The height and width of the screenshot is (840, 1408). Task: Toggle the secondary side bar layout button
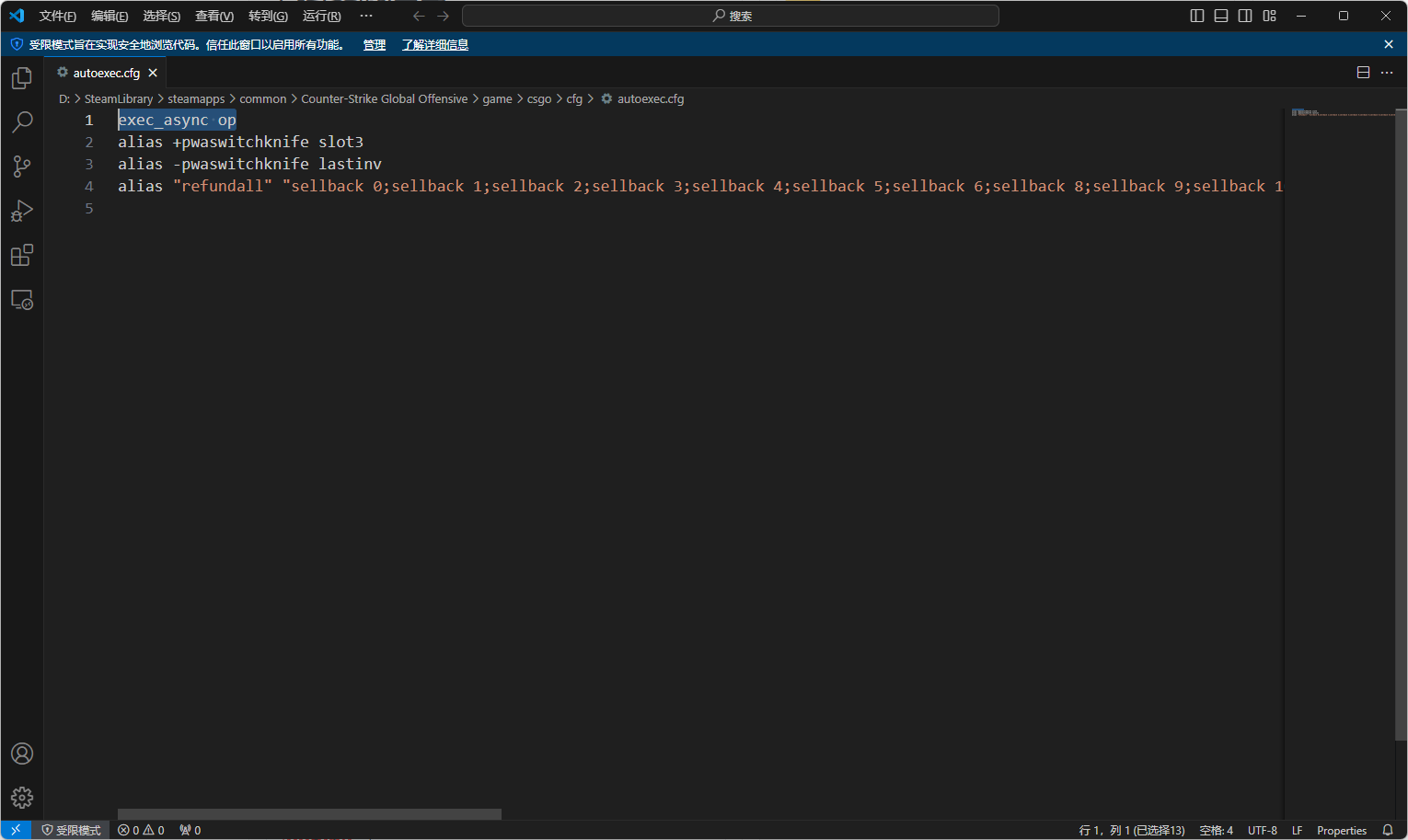tap(1245, 16)
